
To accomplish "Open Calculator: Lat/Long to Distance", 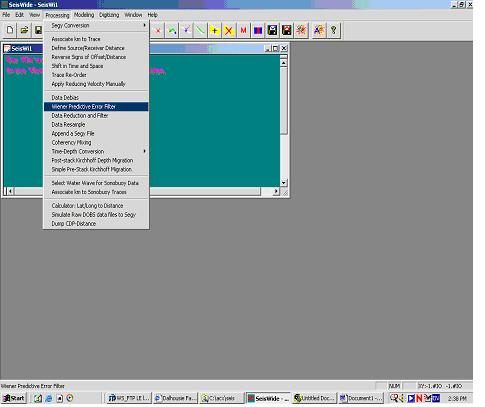I will tap(96, 206).
